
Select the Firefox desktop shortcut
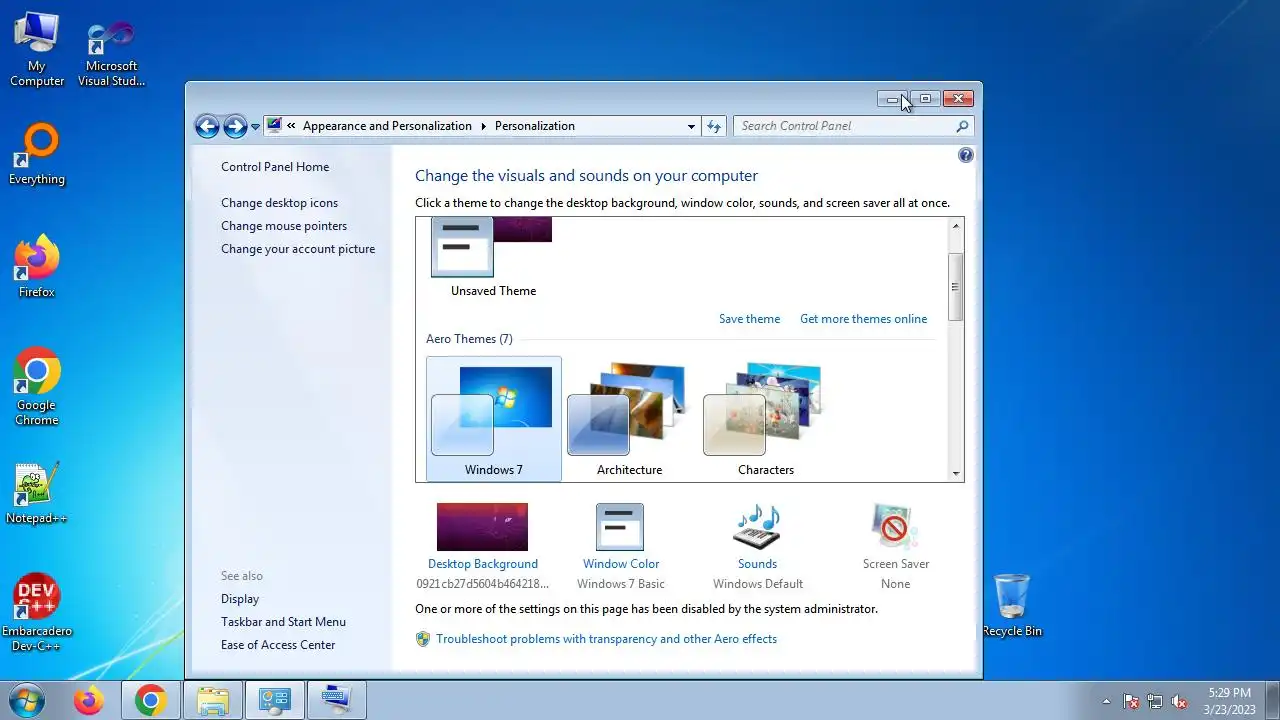37,266
